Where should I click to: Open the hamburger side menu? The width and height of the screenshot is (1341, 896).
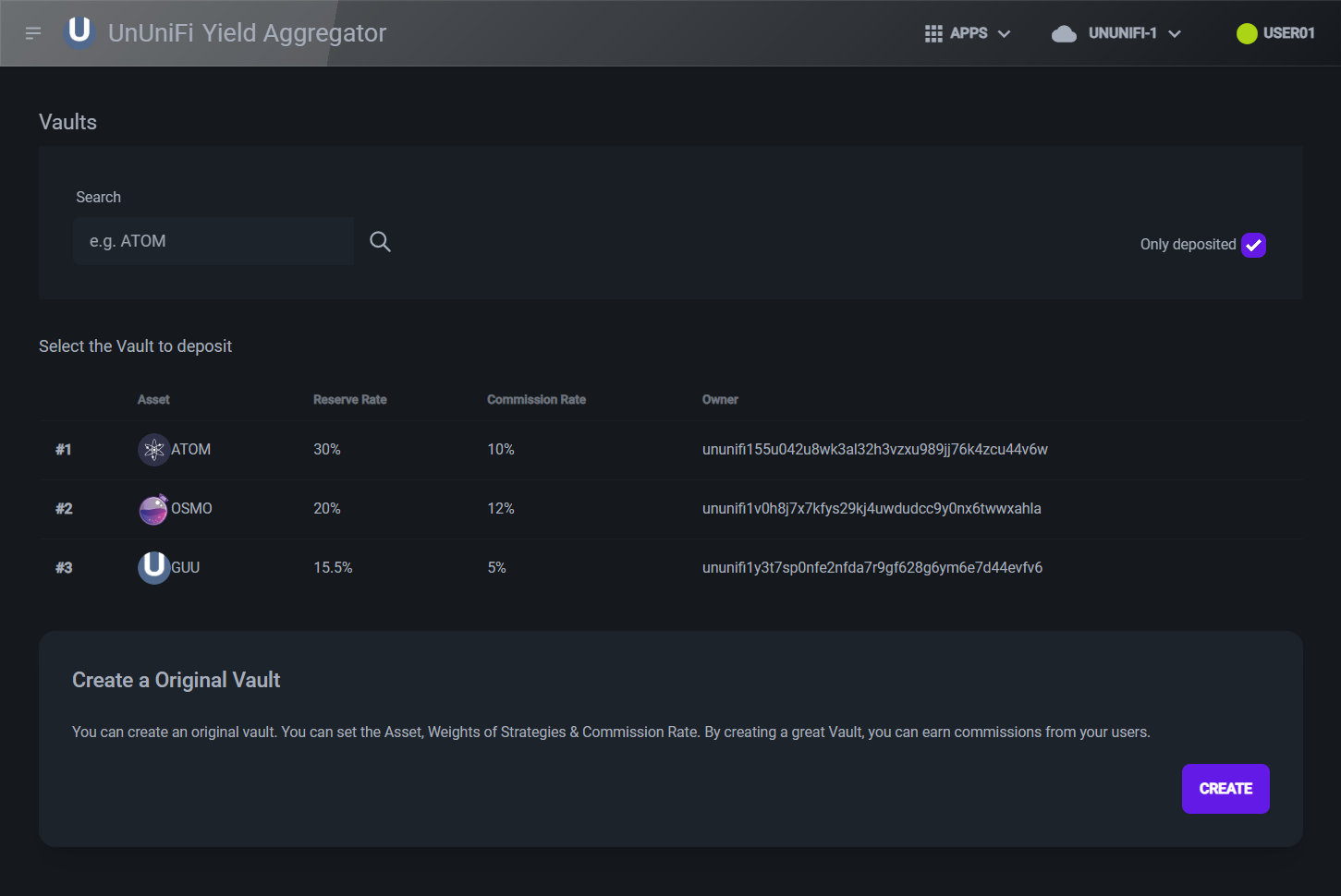pyautogui.click(x=33, y=33)
